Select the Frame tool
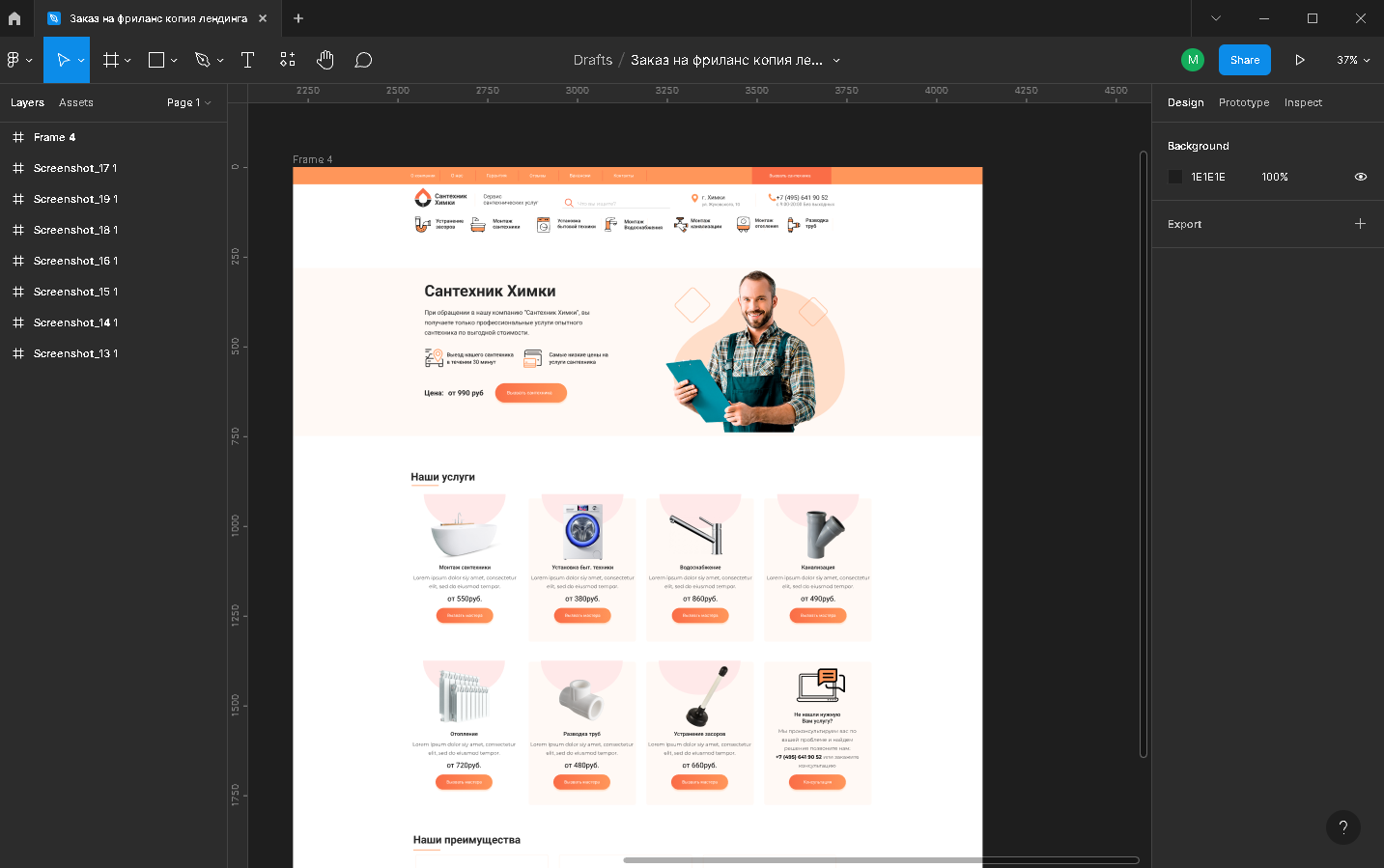This screenshot has width=1384, height=868. [x=111, y=60]
